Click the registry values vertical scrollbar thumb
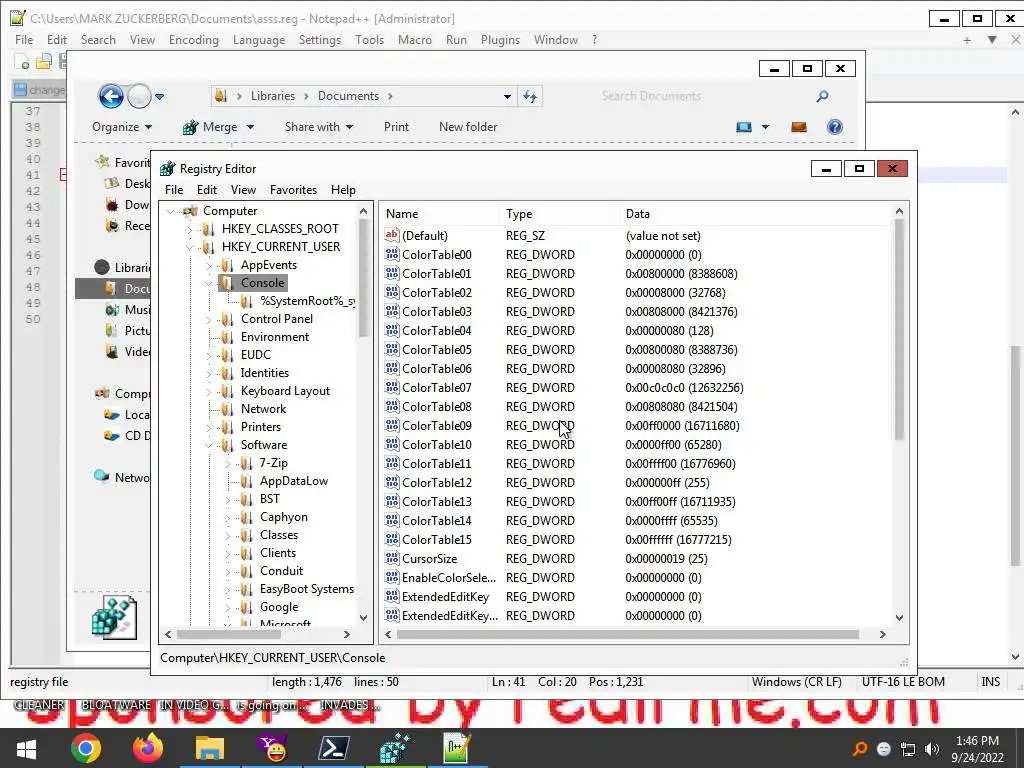 (x=899, y=329)
